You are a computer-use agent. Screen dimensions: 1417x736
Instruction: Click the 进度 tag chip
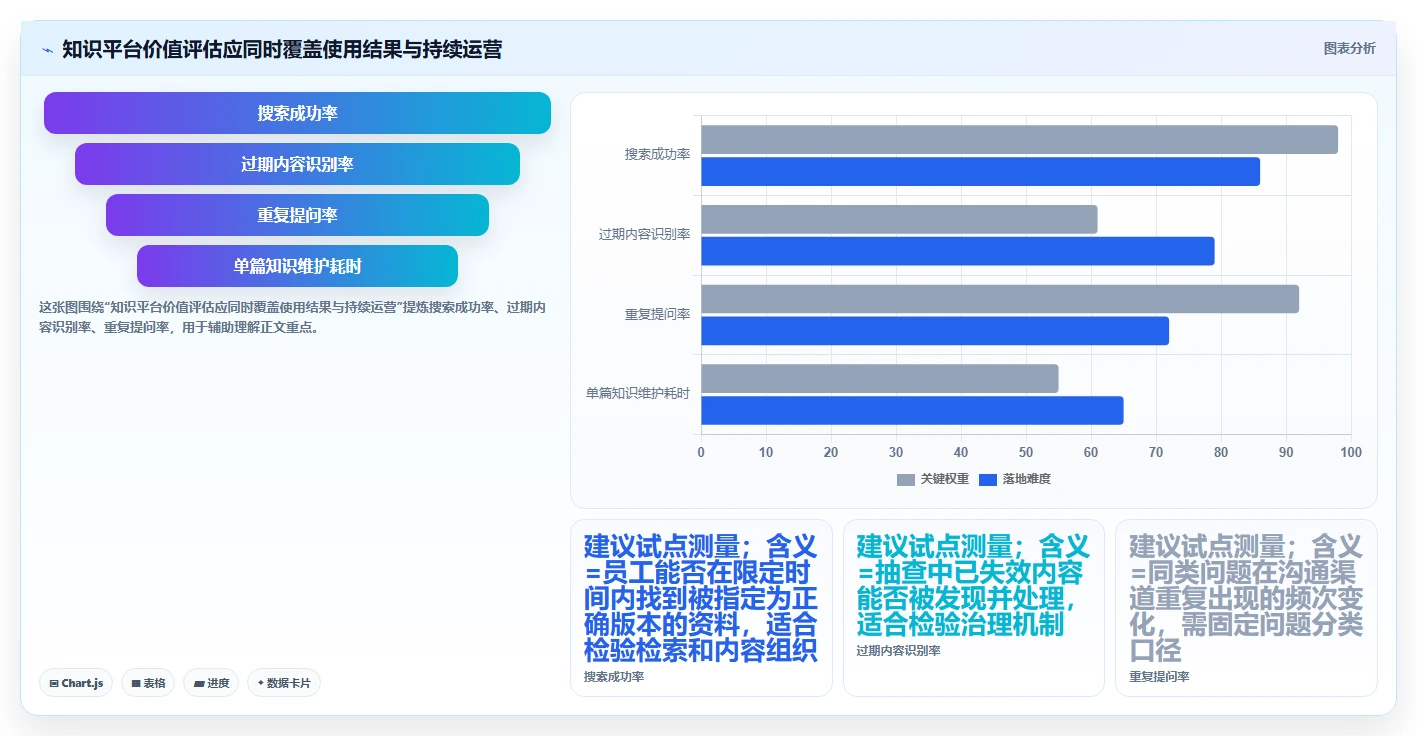211,683
